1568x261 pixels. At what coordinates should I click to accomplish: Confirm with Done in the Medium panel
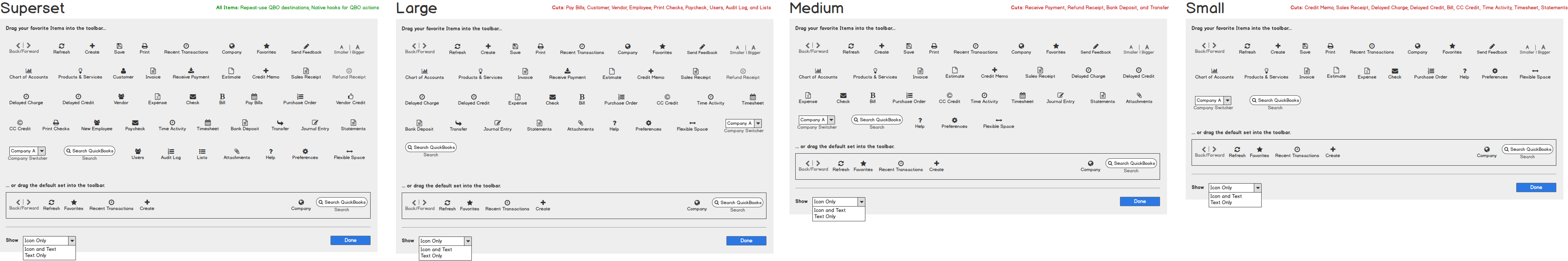coord(1140,201)
